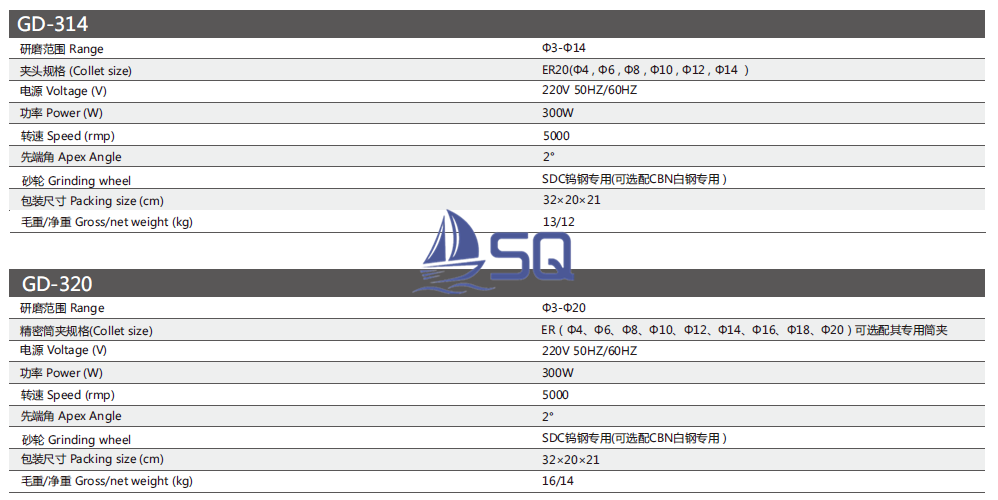Click GD-314 Range value Φ3-Φ14
This screenshot has height=500, width=998.
[563, 48]
